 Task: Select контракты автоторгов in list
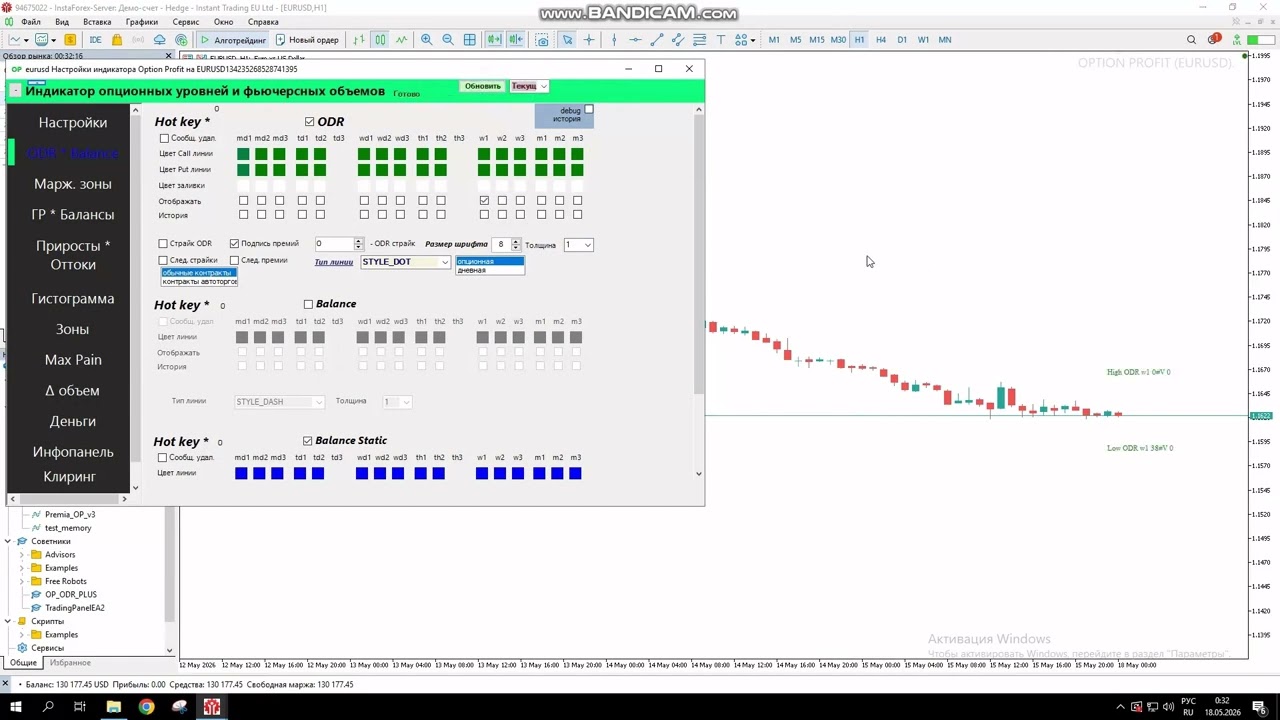point(200,282)
